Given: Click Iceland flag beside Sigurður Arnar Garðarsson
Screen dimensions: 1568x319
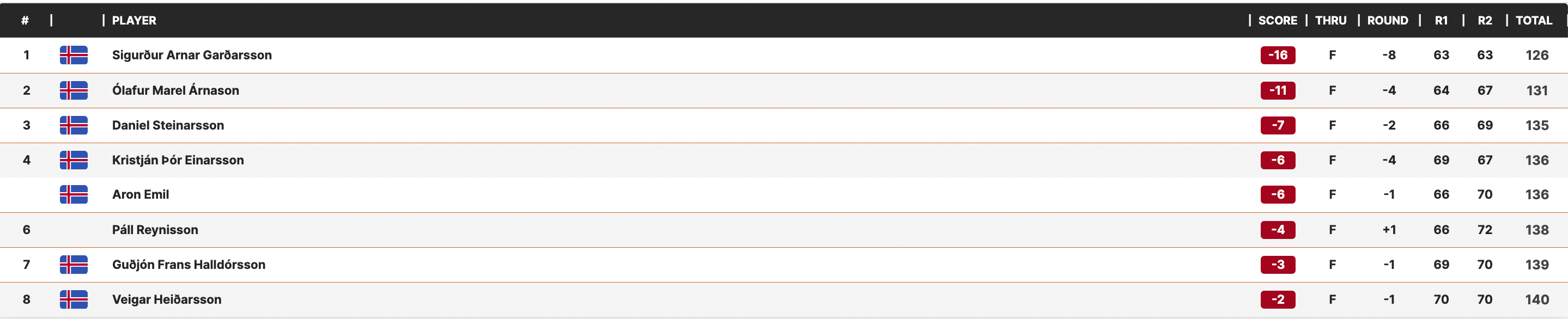Looking at the screenshot, I should point(74,56).
